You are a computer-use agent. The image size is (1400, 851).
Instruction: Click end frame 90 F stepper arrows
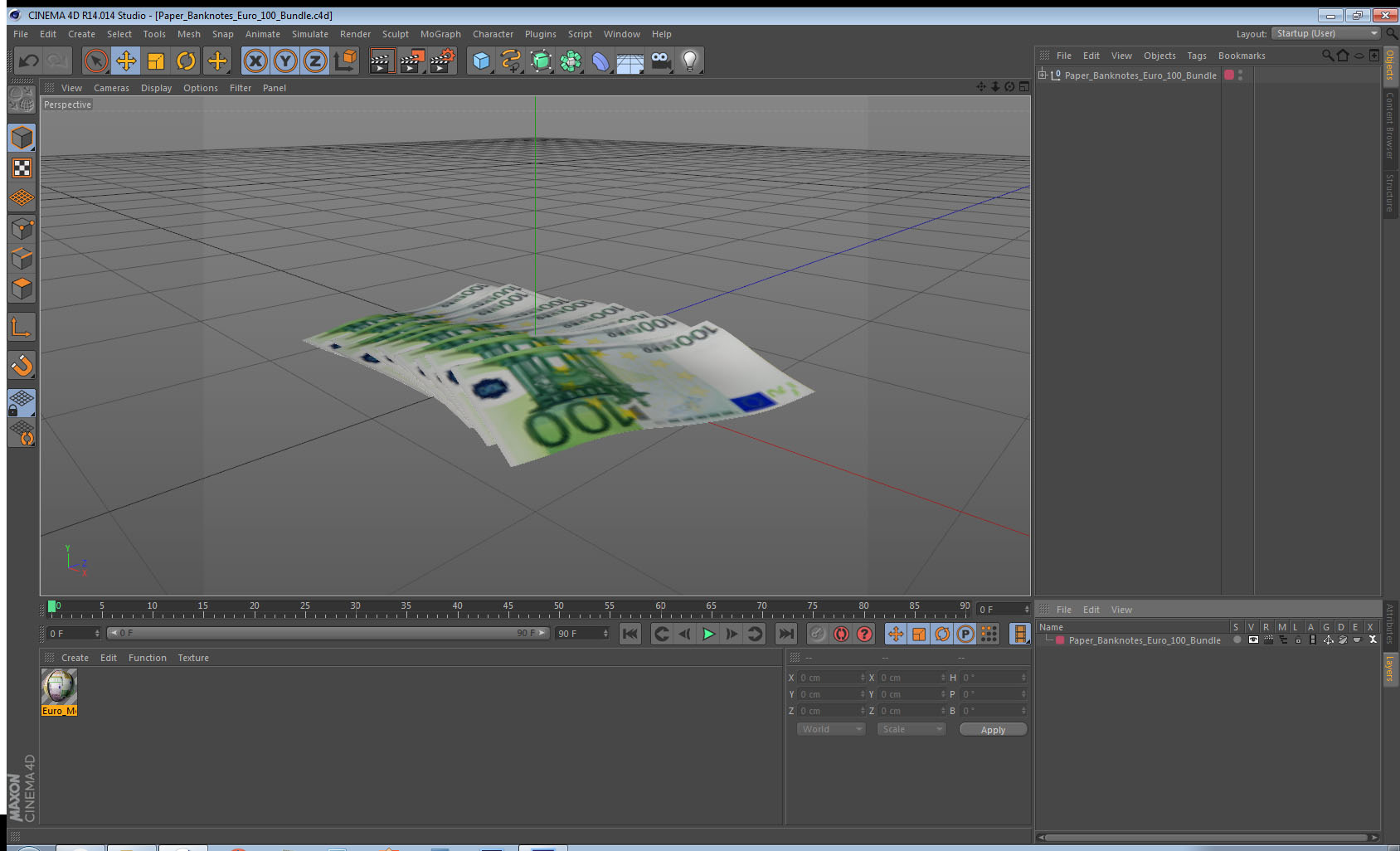point(605,634)
